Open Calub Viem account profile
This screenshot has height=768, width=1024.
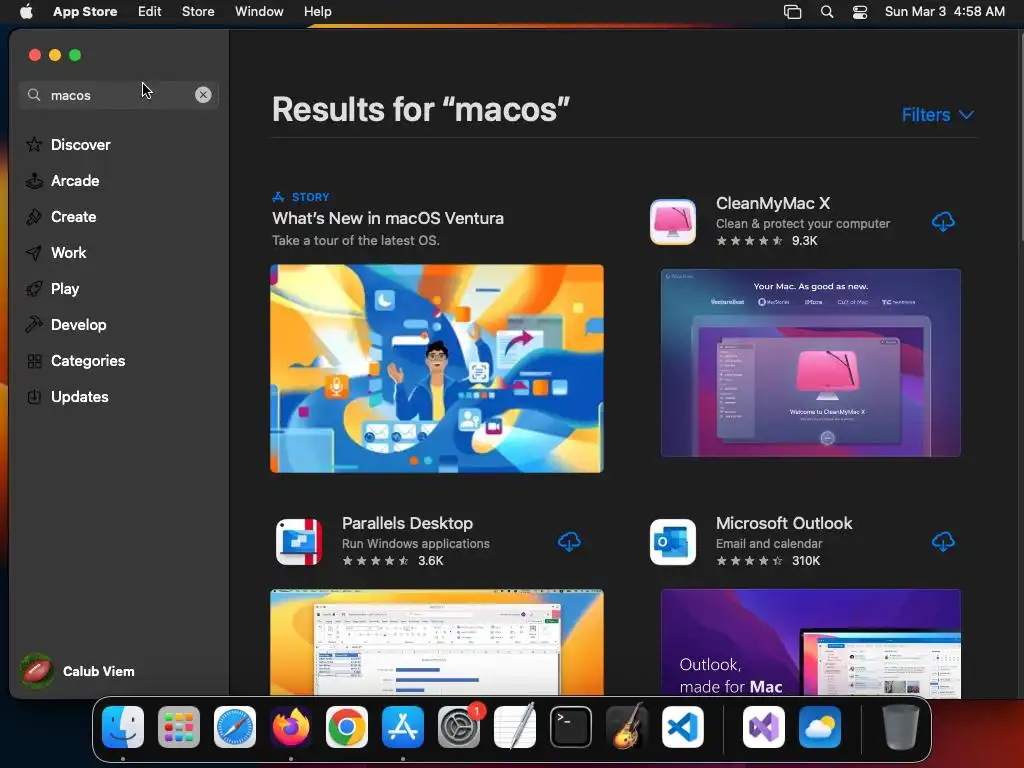(x=77, y=671)
